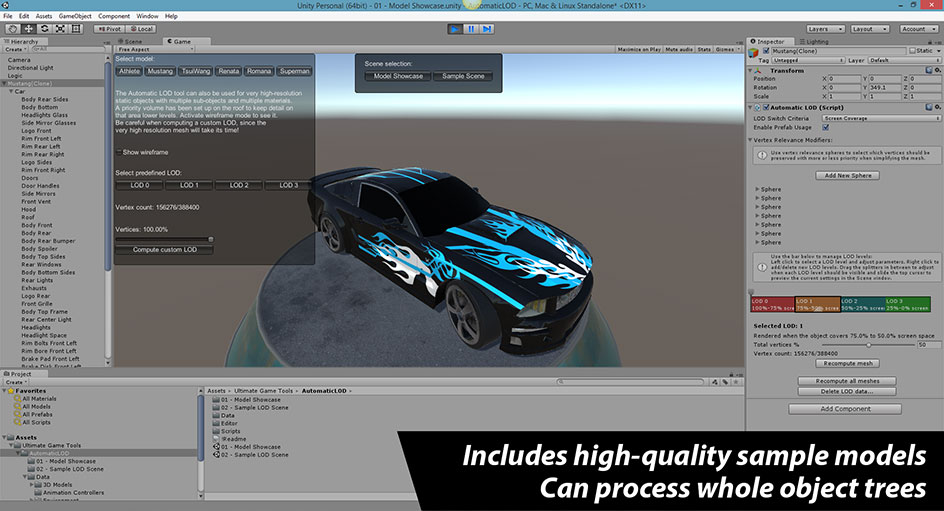The height and width of the screenshot is (511, 944).
Task: Open the All Models saved search
Action: point(33,406)
